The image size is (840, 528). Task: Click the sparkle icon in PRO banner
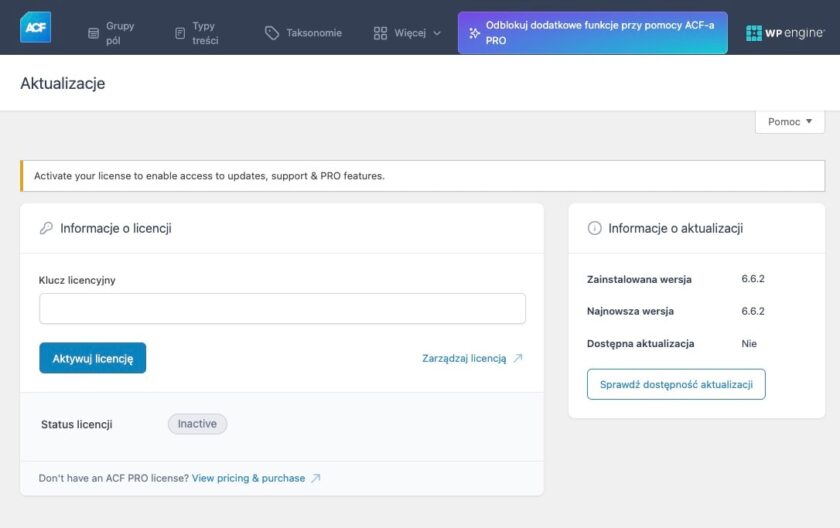[x=474, y=33]
